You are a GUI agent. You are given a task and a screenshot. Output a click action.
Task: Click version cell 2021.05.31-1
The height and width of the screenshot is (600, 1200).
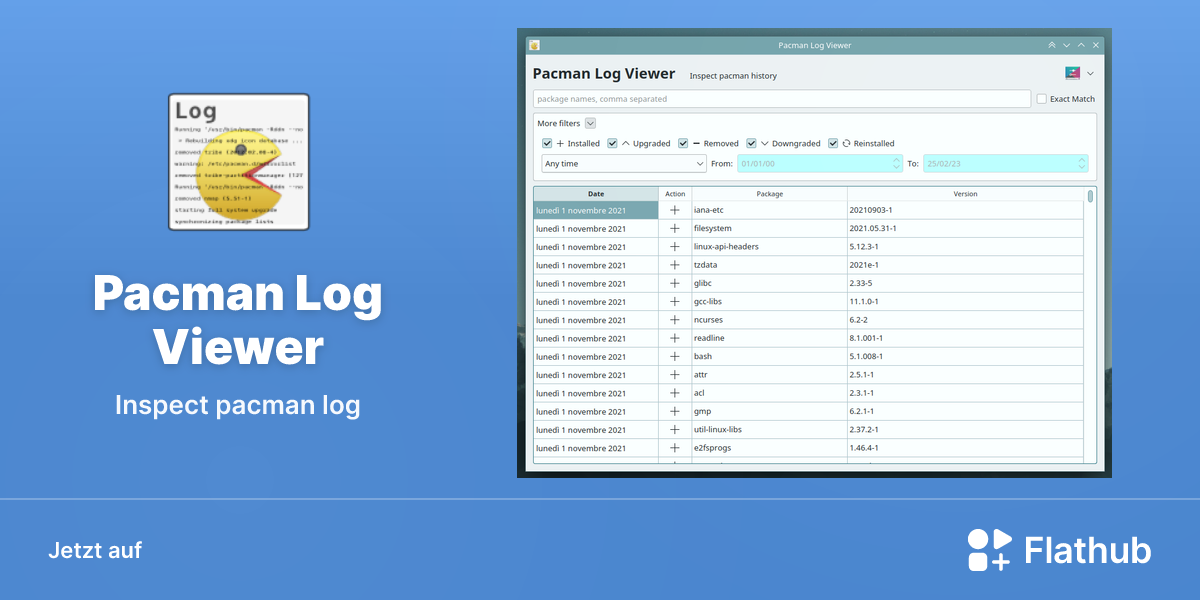pos(965,228)
